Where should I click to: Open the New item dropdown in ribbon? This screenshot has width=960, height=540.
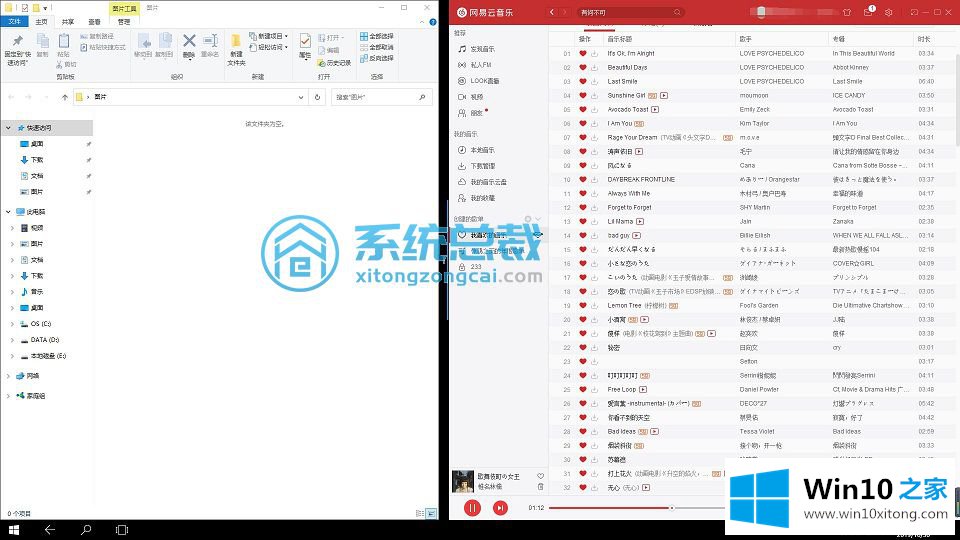pos(269,36)
